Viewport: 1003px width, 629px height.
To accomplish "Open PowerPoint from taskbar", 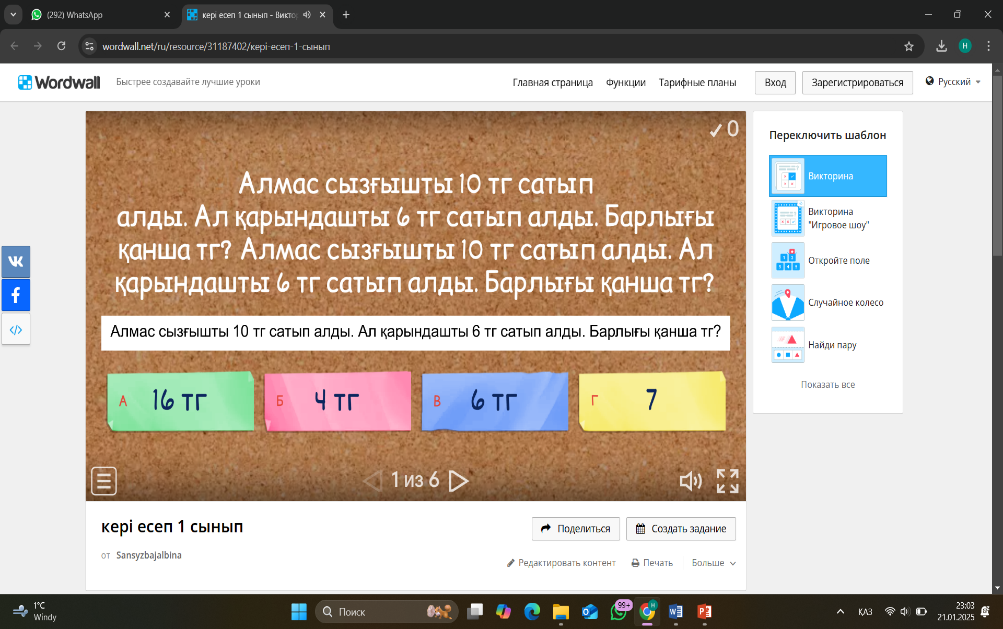I will coord(704,612).
